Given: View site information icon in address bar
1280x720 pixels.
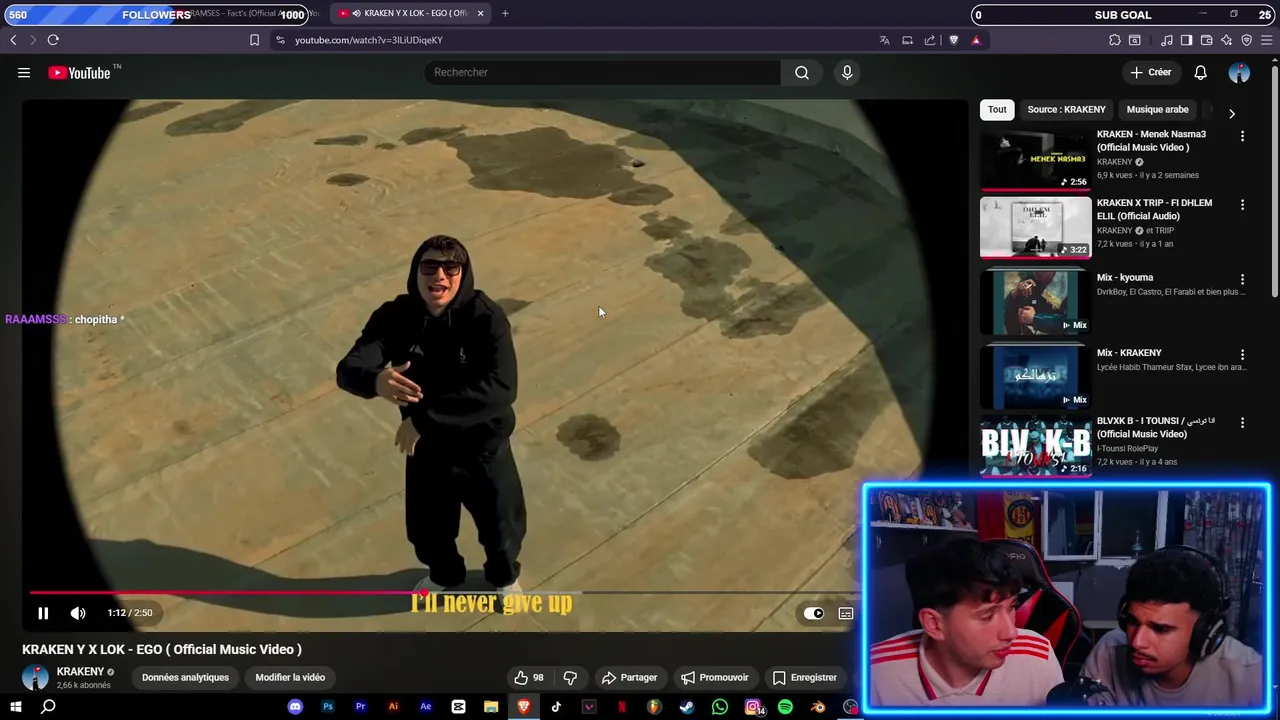Looking at the screenshot, I should click(280, 40).
